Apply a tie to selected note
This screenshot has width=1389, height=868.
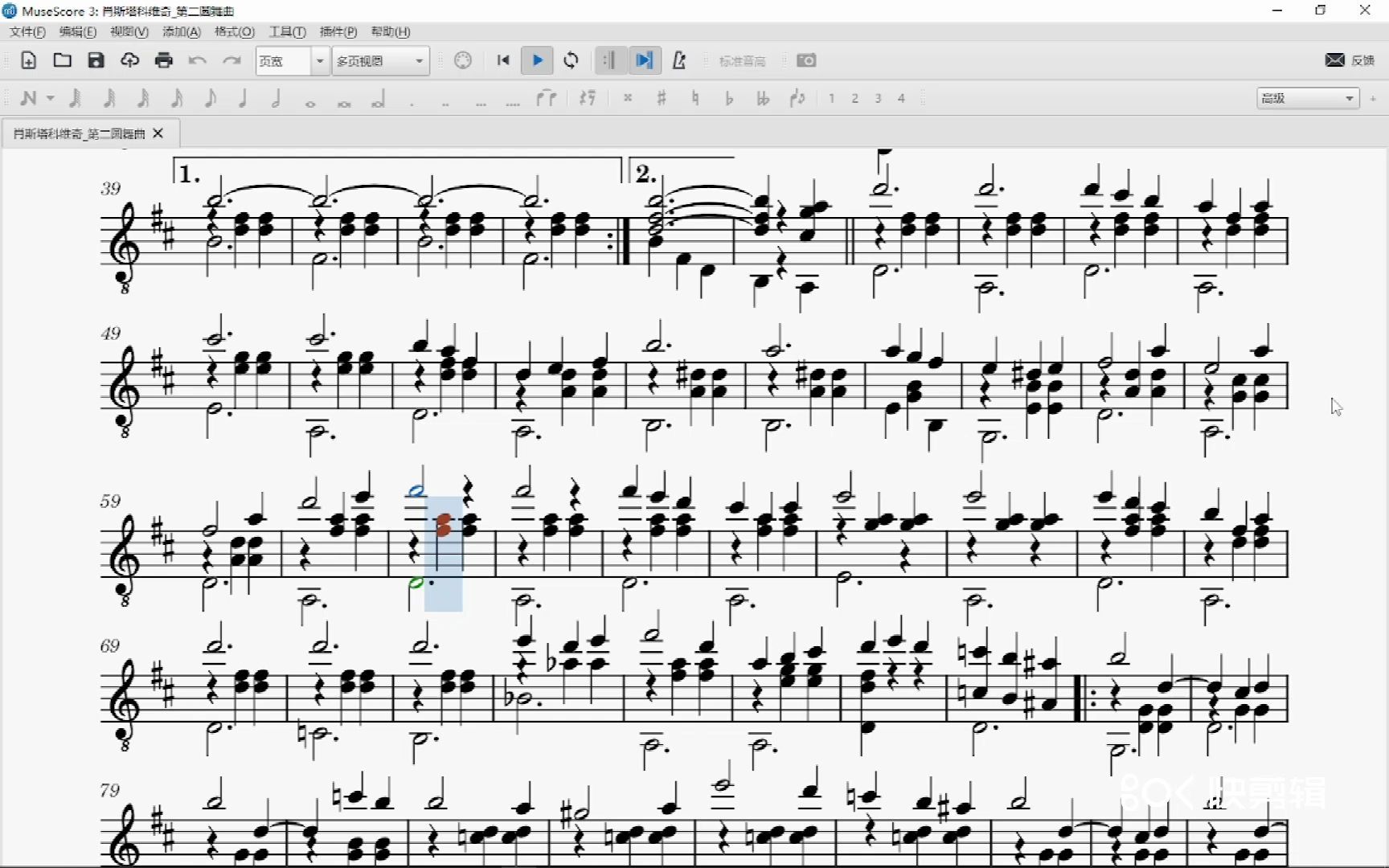point(547,98)
